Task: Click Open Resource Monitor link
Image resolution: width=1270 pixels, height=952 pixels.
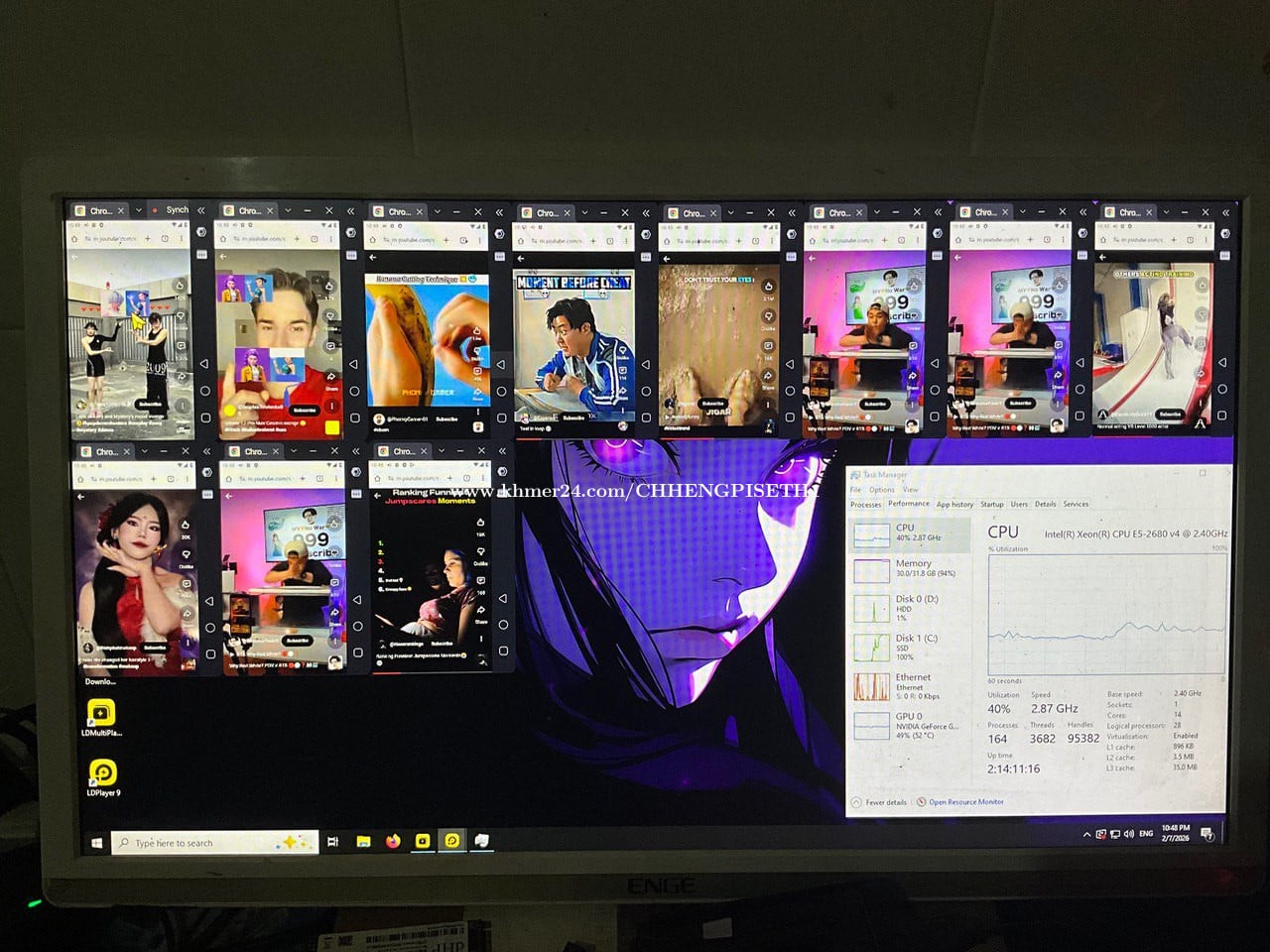Action: click(x=964, y=802)
